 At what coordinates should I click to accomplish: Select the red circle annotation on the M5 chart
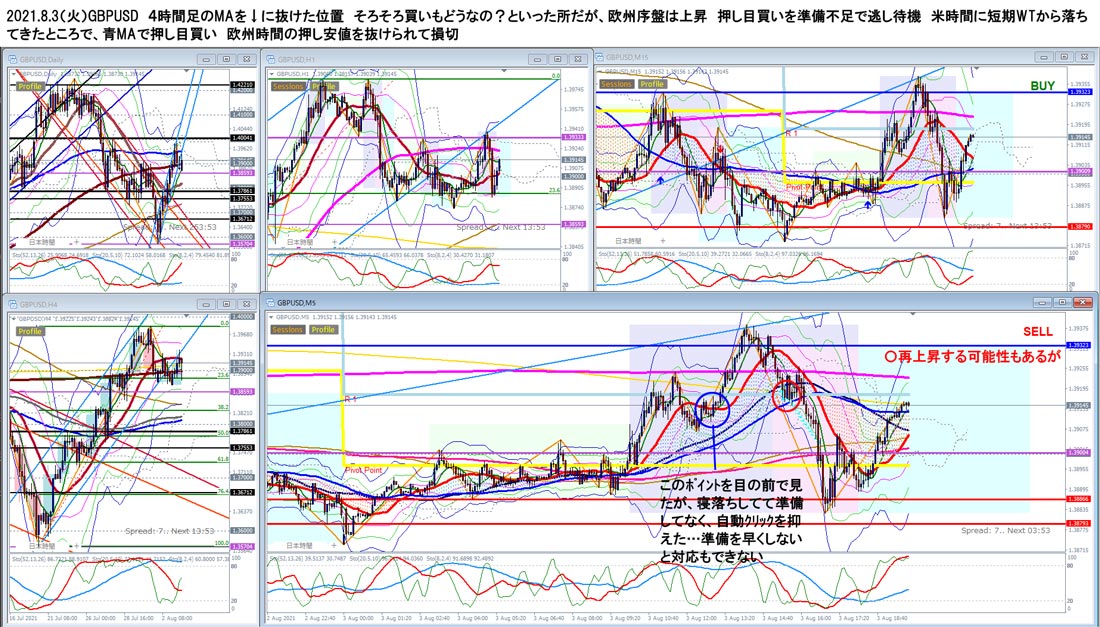click(x=791, y=391)
